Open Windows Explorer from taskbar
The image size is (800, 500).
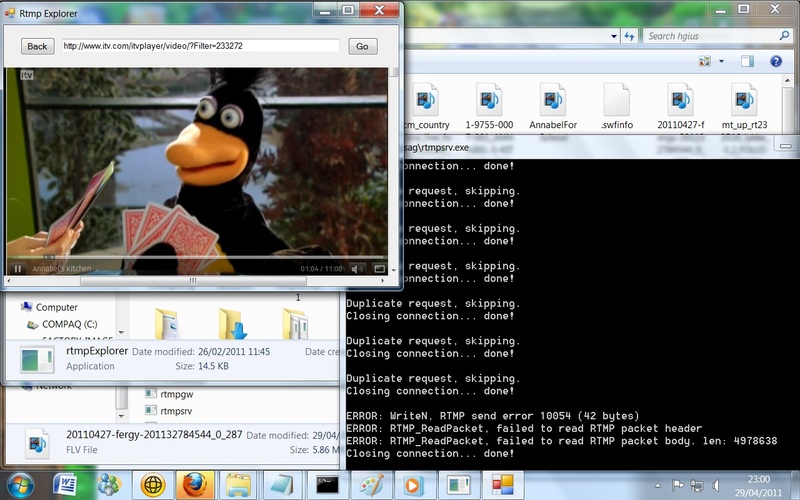point(238,485)
